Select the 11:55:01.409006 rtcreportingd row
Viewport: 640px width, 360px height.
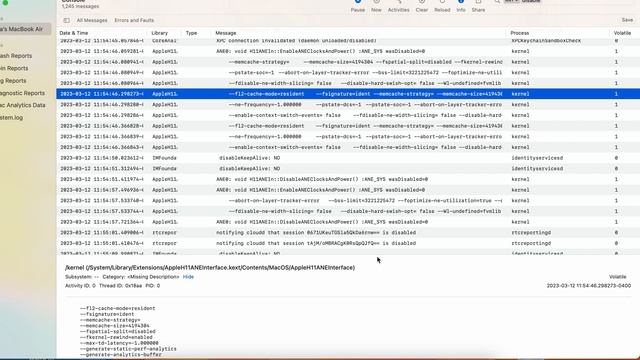[348, 233]
